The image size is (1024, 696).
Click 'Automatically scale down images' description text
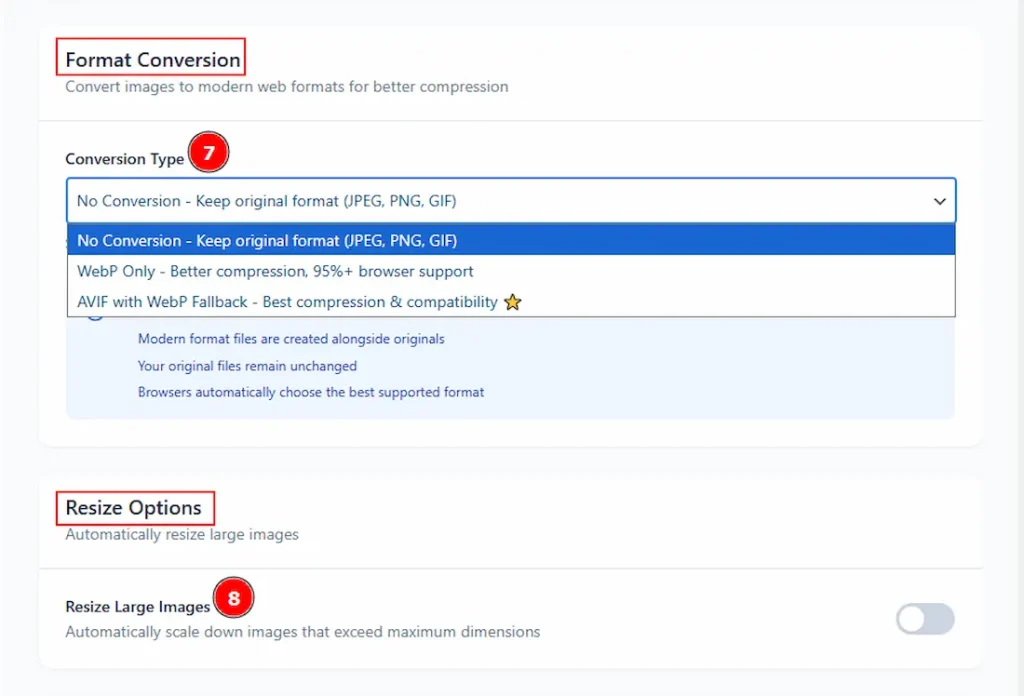pyautogui.click(x=302, y=632)
